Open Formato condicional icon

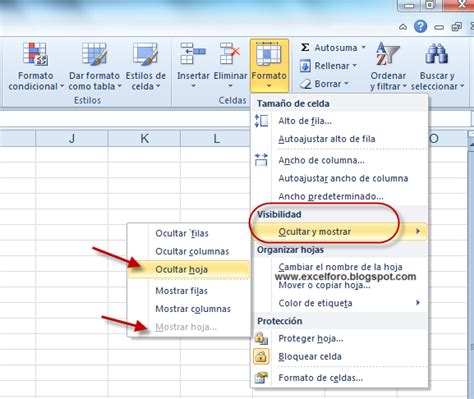click(35, 54)
